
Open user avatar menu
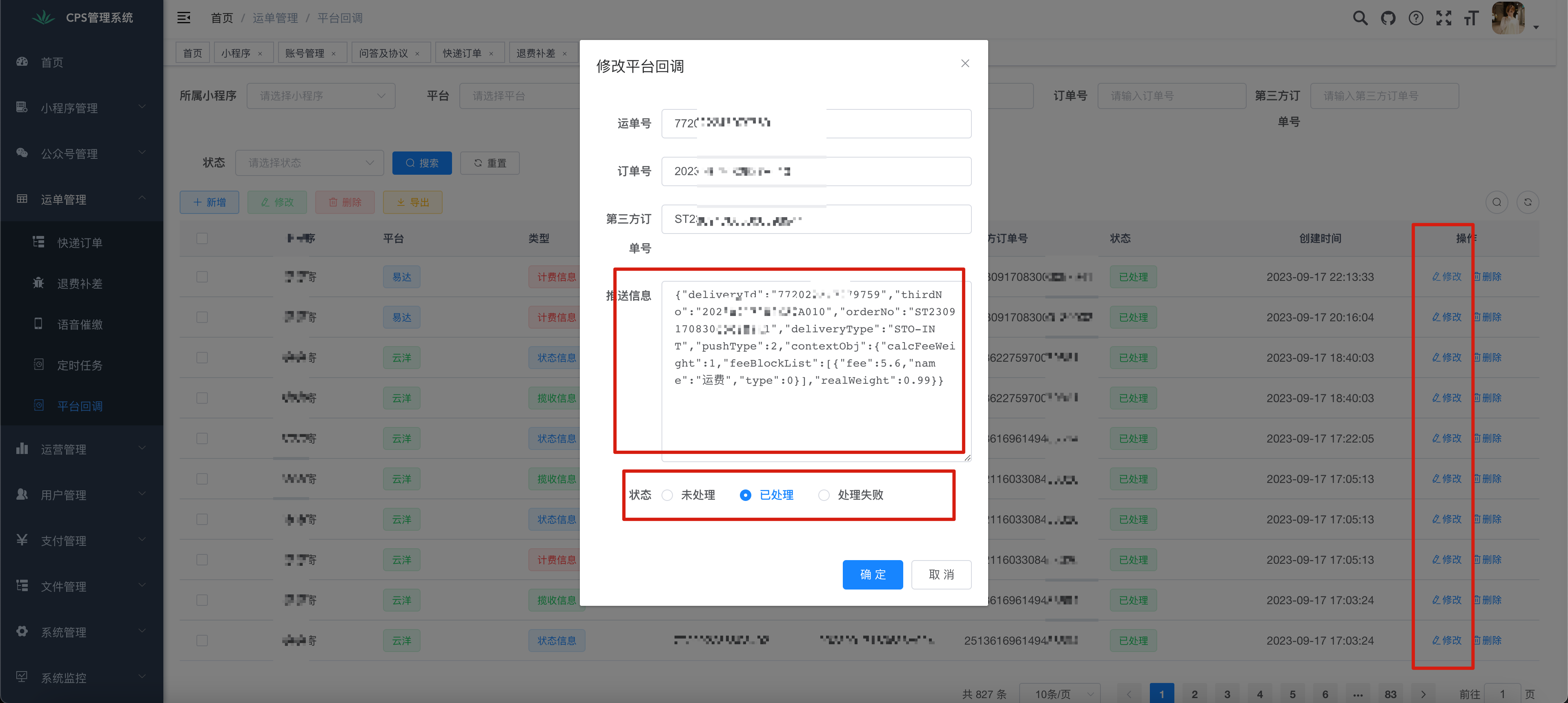[1508, 18]
